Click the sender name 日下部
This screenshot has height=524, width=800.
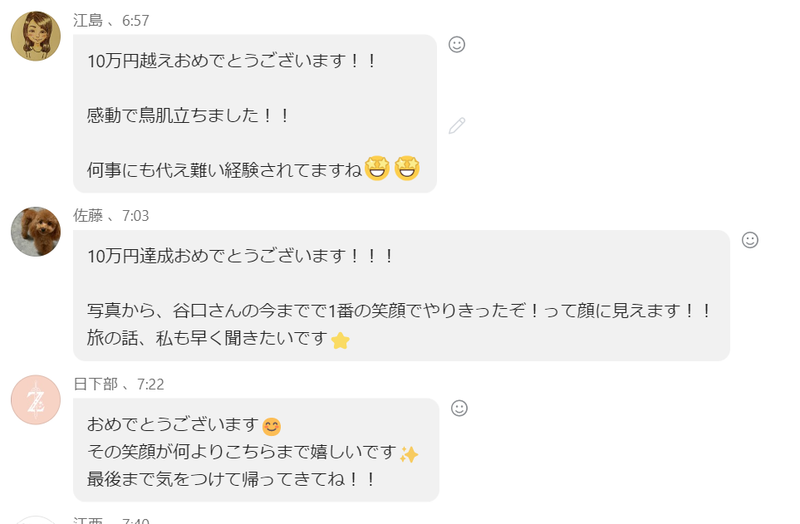click(96, 384)
